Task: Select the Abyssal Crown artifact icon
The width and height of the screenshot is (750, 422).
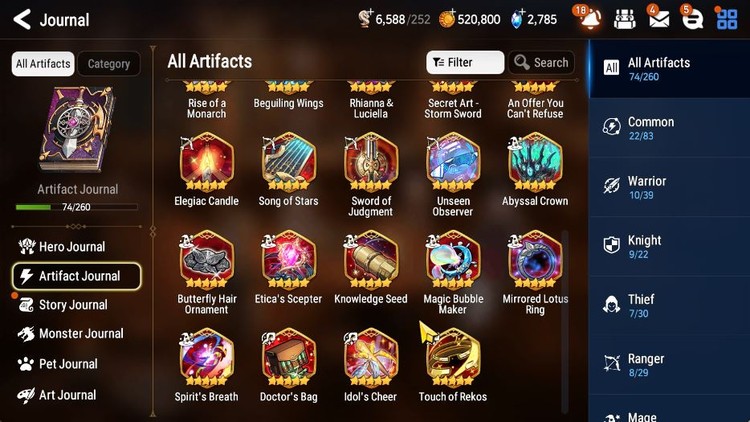Action: (535, 163)
